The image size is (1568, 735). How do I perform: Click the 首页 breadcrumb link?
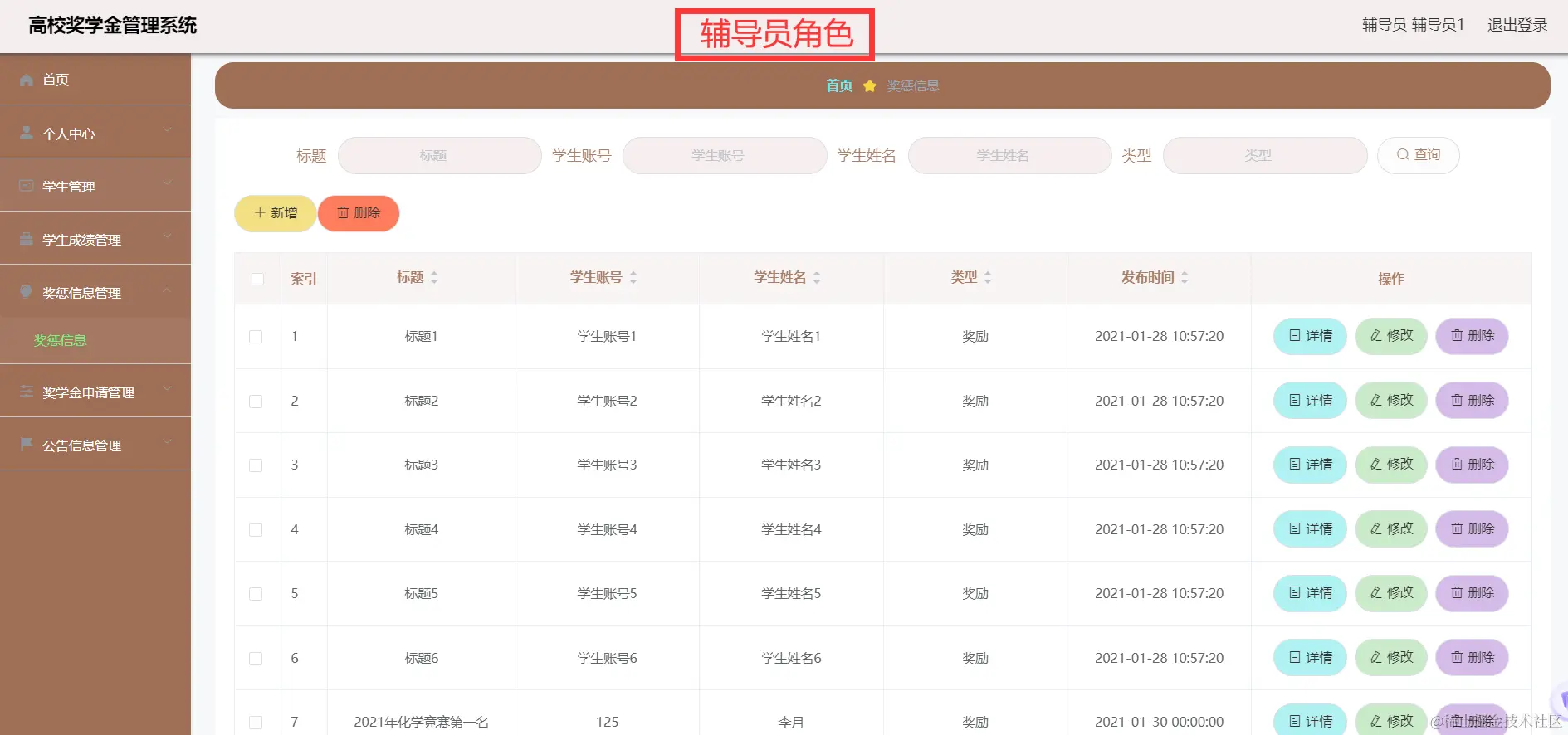coord(839,85)
